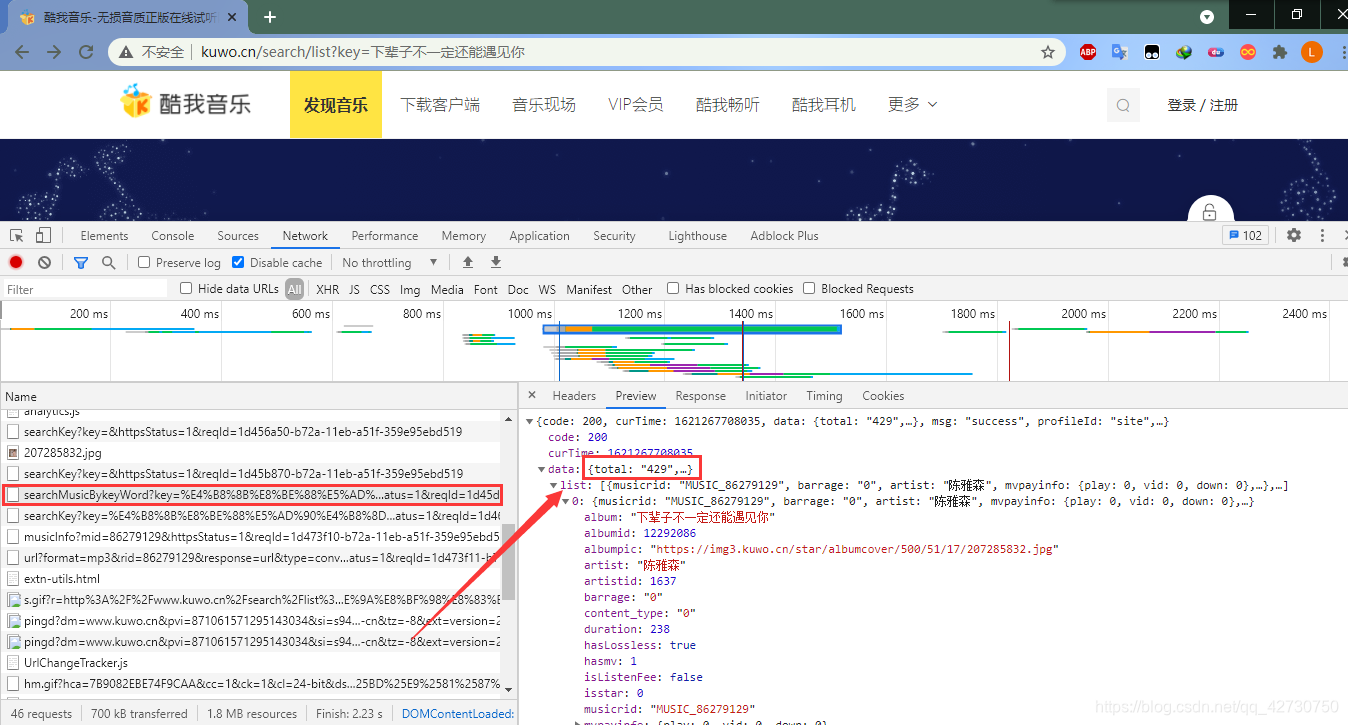Click the 登录 / 注册 link
The height and width of the screenshot is (725, 1348).
click(1203, 104)
